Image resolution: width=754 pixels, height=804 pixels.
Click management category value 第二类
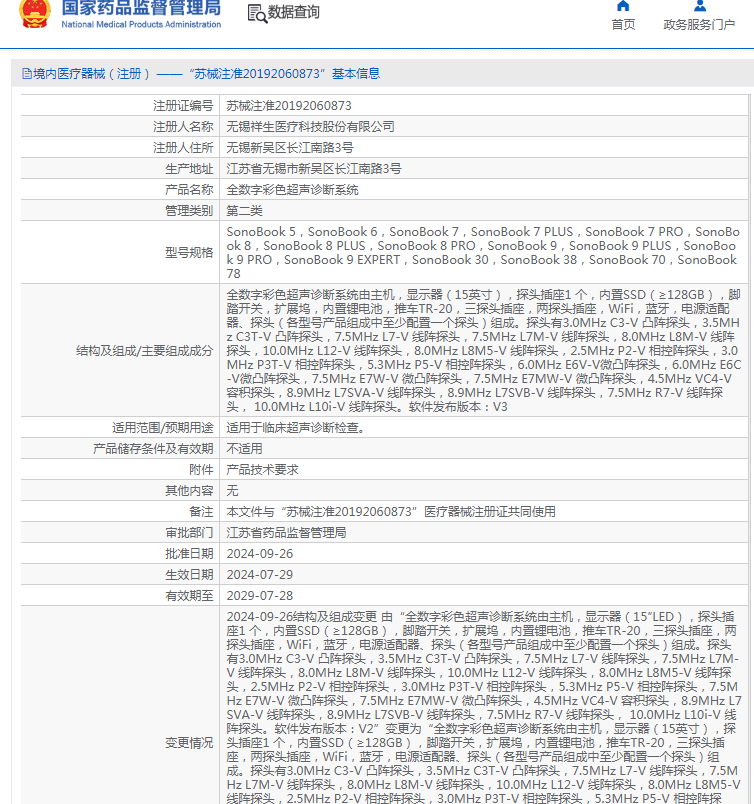[x=244, y=211]
